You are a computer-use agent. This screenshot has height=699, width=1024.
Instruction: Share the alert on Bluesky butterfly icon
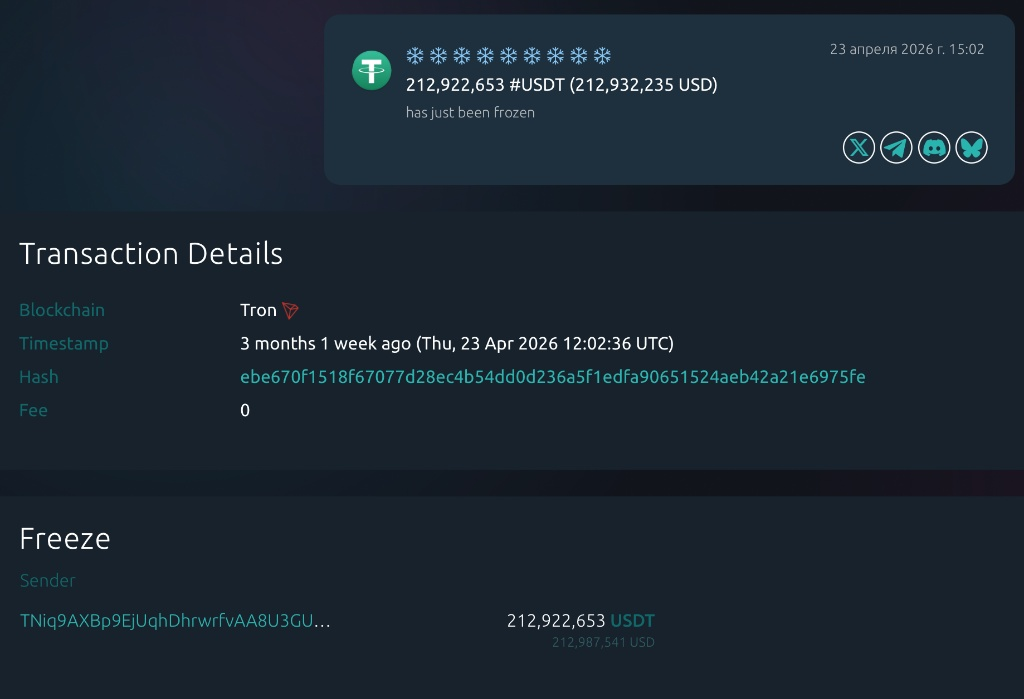tap(971, 148)
